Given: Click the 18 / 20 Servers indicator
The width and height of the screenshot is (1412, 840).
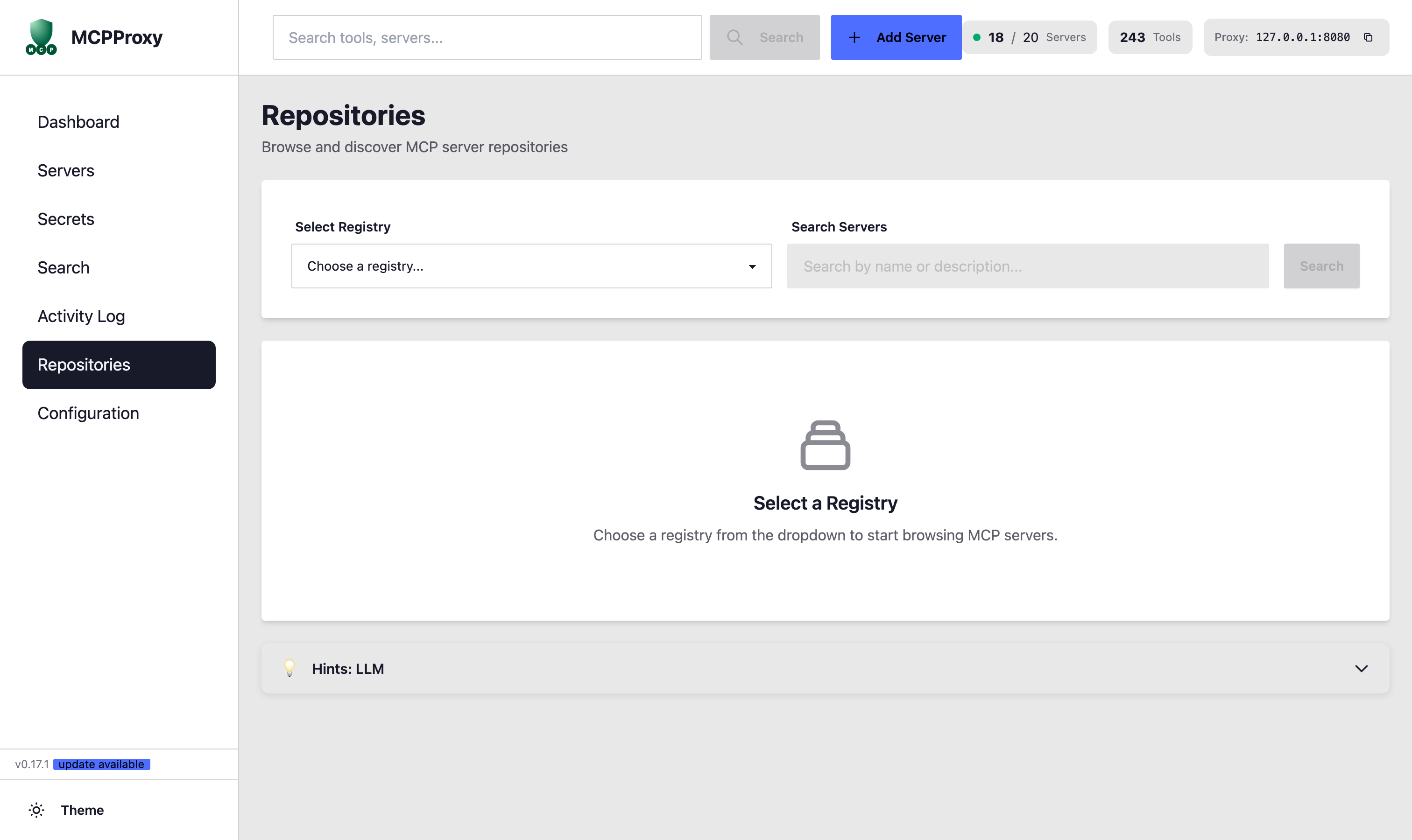Looking at the screenshot, I should click(1030, 37).
